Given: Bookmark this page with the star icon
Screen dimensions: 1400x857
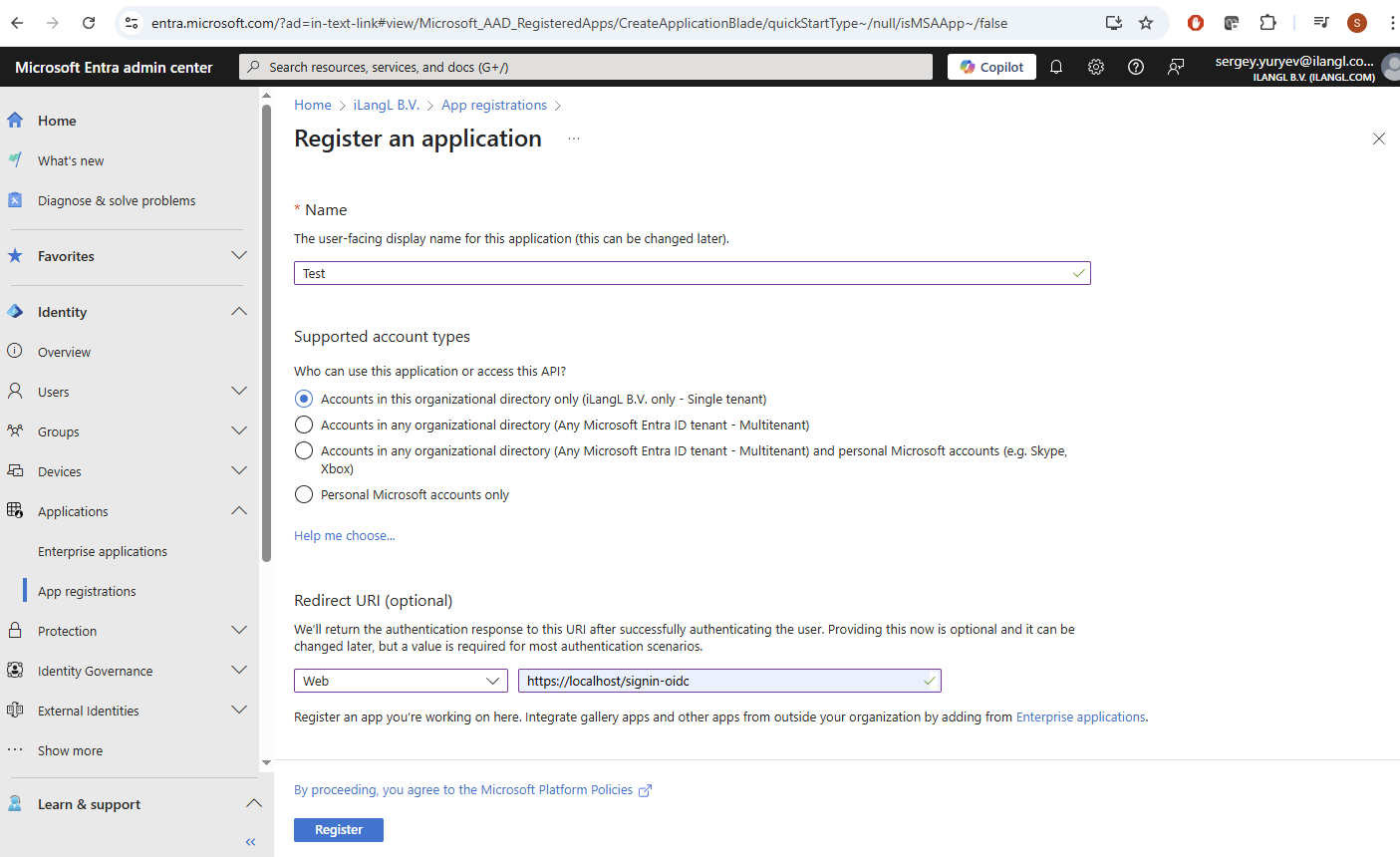Looking at the screenshot, I should (x=1146, y=23).
